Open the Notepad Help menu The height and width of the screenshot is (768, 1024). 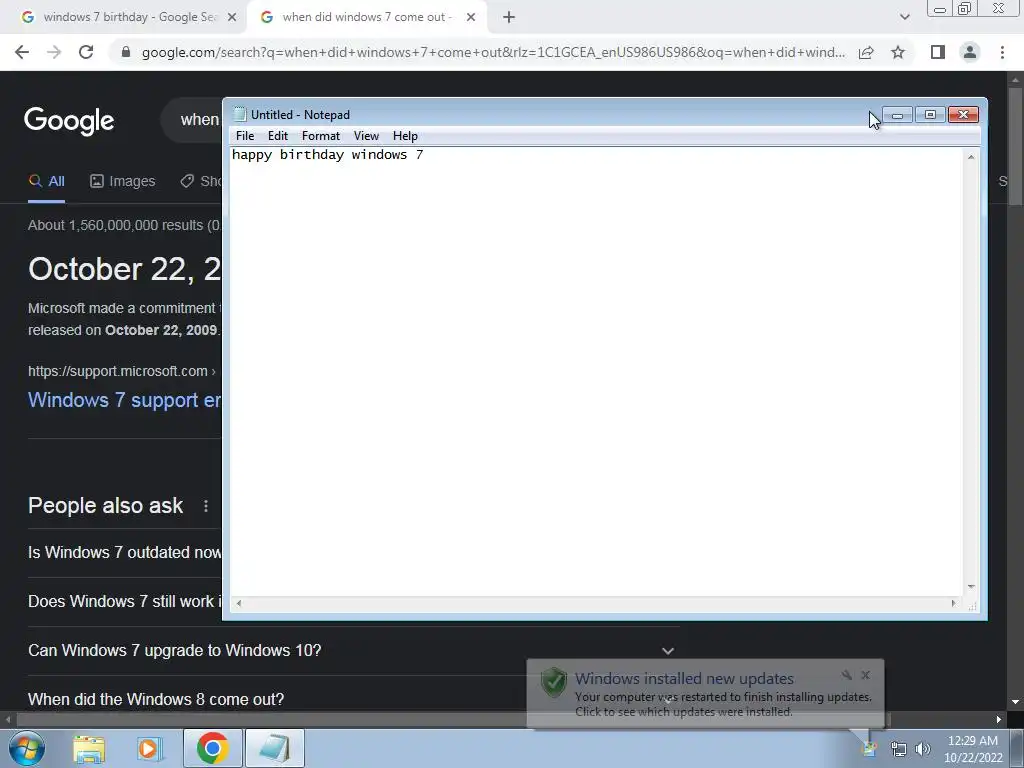click(405, 136)
